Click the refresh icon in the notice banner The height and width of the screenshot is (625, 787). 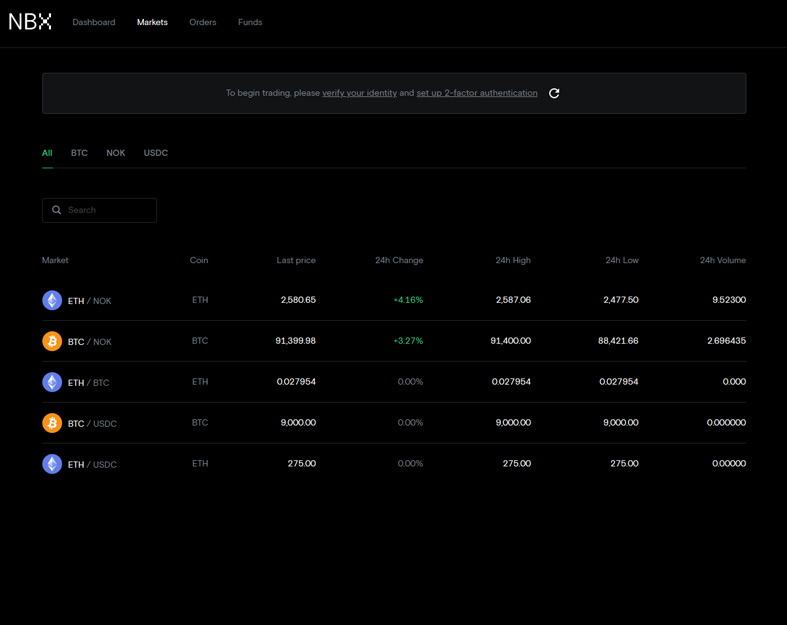pyautogui.click(x=554, y=93)
